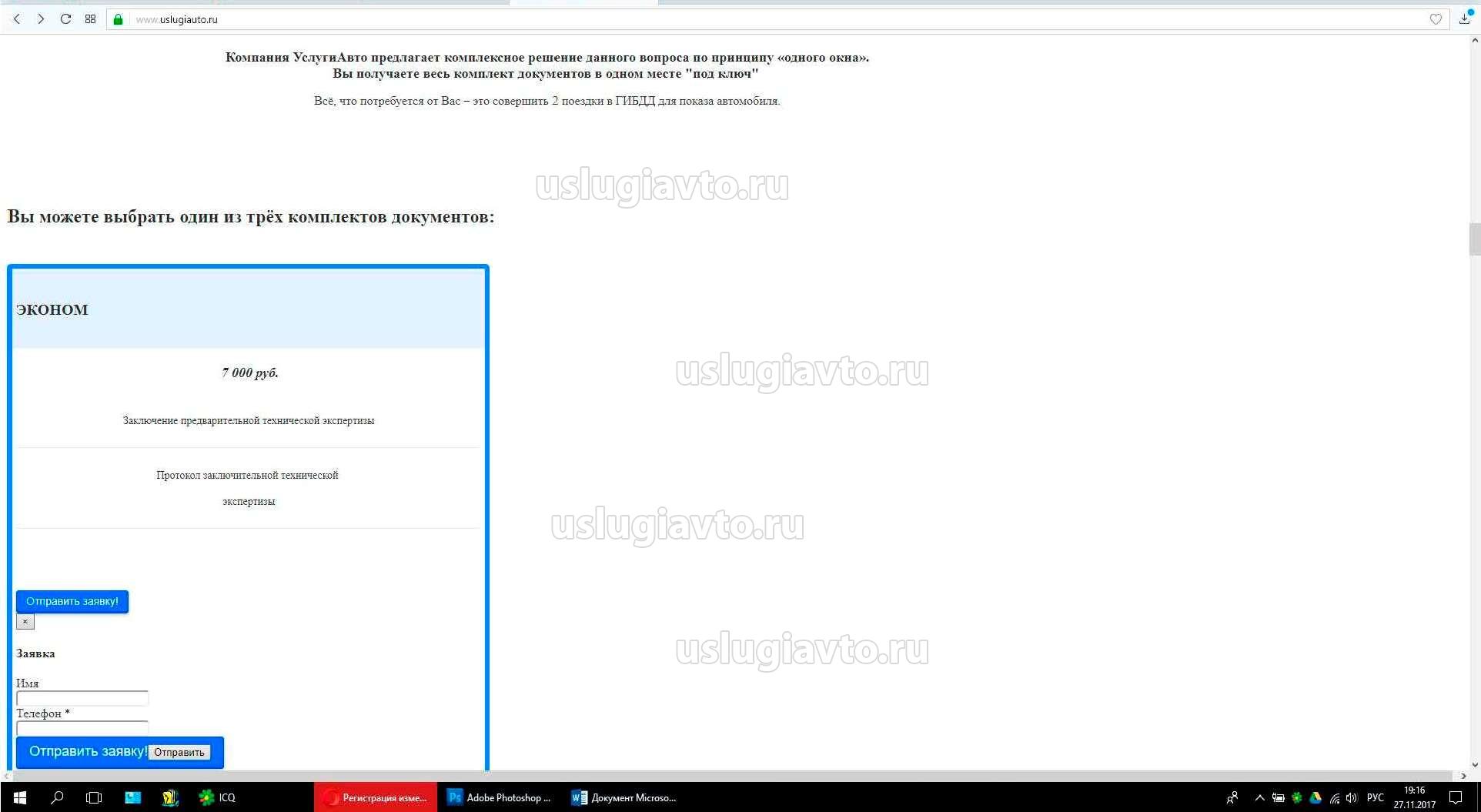Switch to Документ Microsoft Word taskbar item
1481x812 pixels.
624,797
